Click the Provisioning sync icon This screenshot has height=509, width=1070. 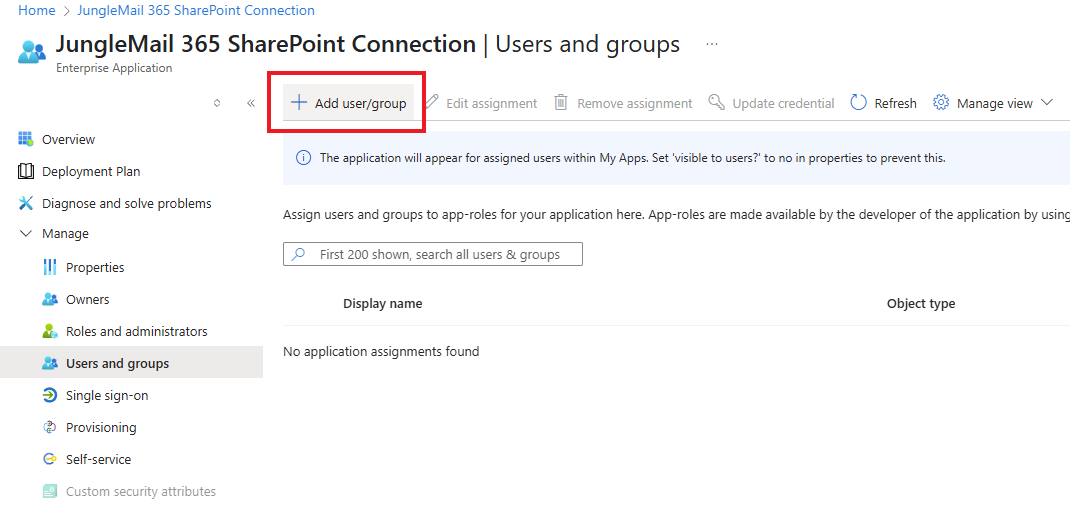[x=49, y=428]
